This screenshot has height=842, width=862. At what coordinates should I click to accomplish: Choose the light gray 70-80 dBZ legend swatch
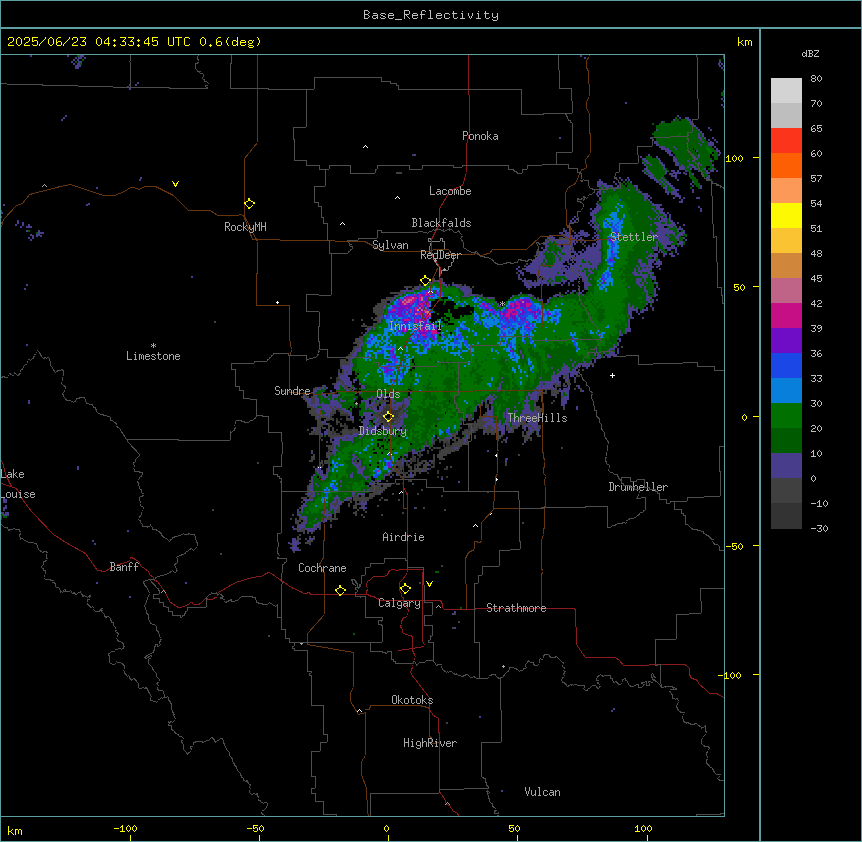pos(786,91)
